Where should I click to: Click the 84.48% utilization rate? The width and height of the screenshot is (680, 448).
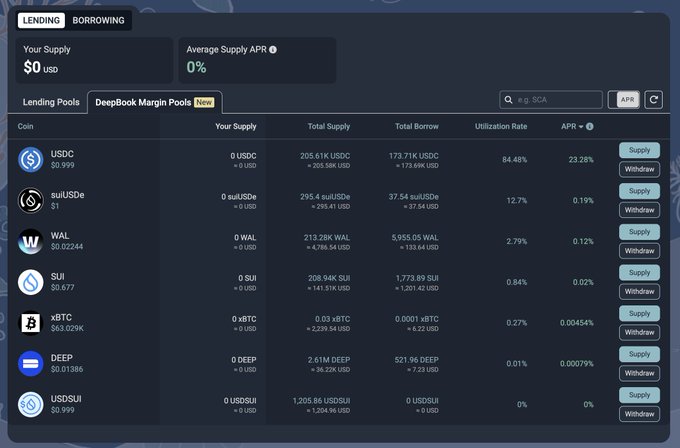tap(514, 160)
